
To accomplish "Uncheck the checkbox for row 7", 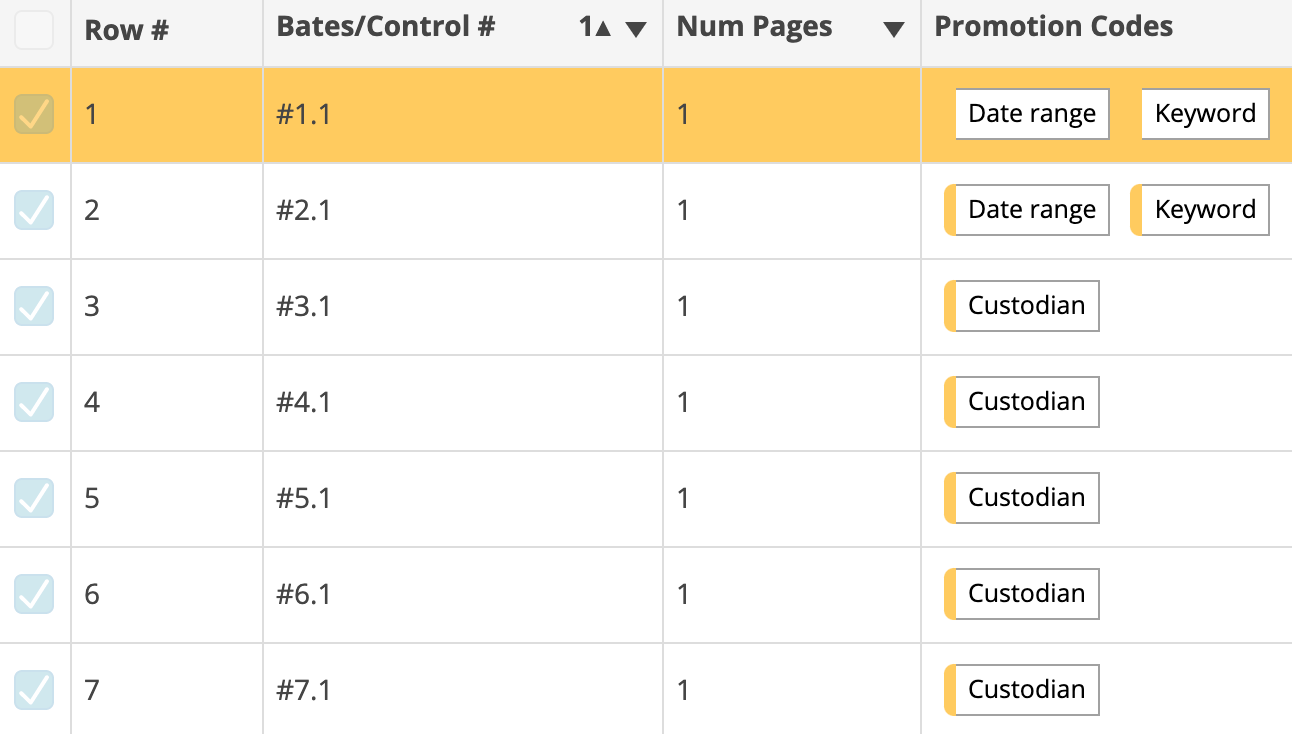I will [x=34, y=690].
